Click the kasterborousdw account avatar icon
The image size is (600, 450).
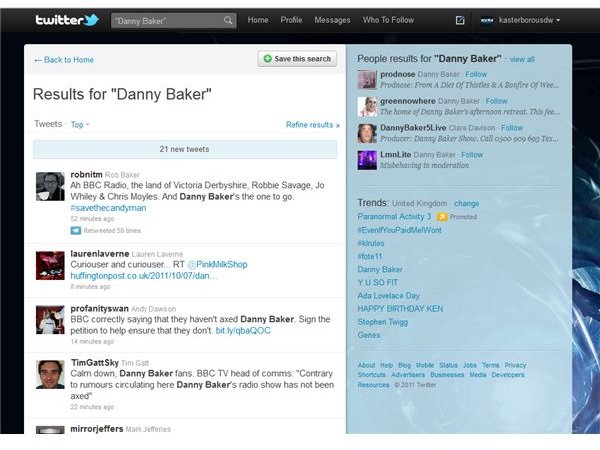[x=487, y=20]
